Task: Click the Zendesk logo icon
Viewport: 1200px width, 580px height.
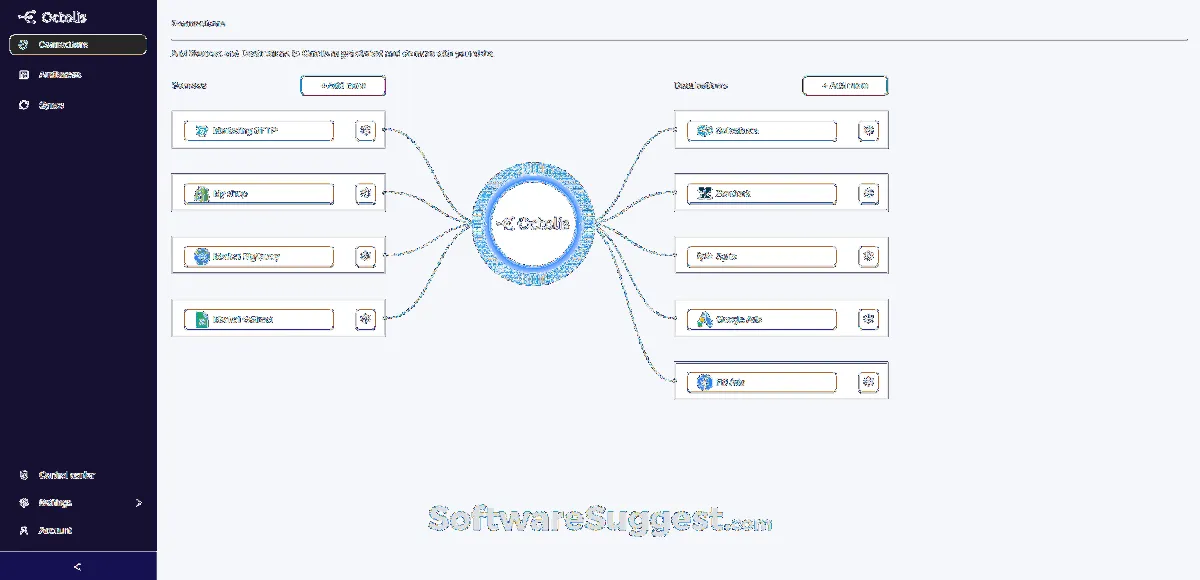Action: (705, 193)
